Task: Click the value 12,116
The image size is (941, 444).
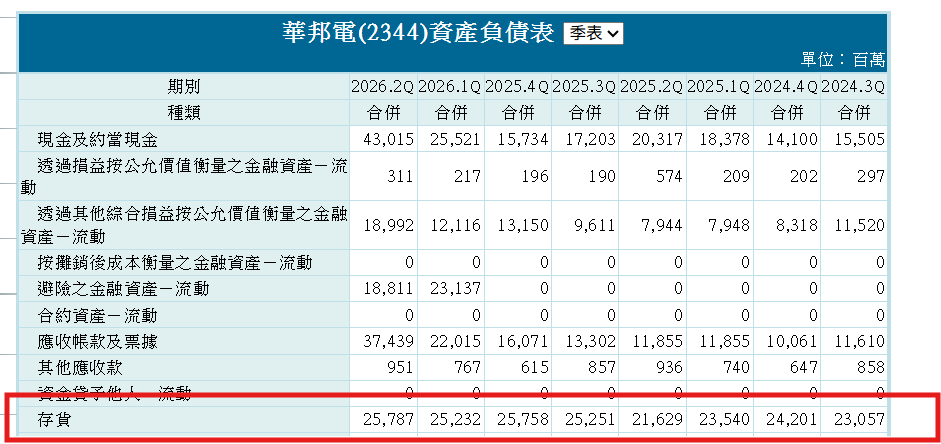Action: click(455, 226)
